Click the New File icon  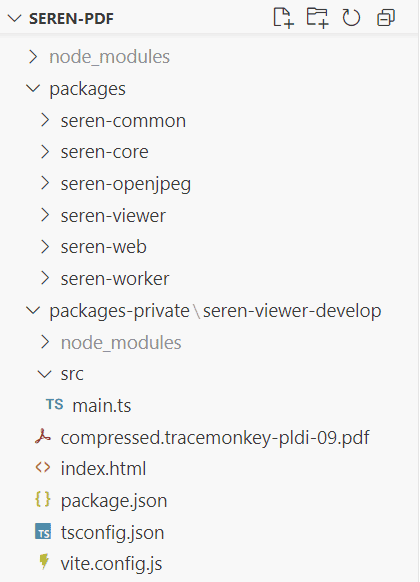(x=283, y=17)
